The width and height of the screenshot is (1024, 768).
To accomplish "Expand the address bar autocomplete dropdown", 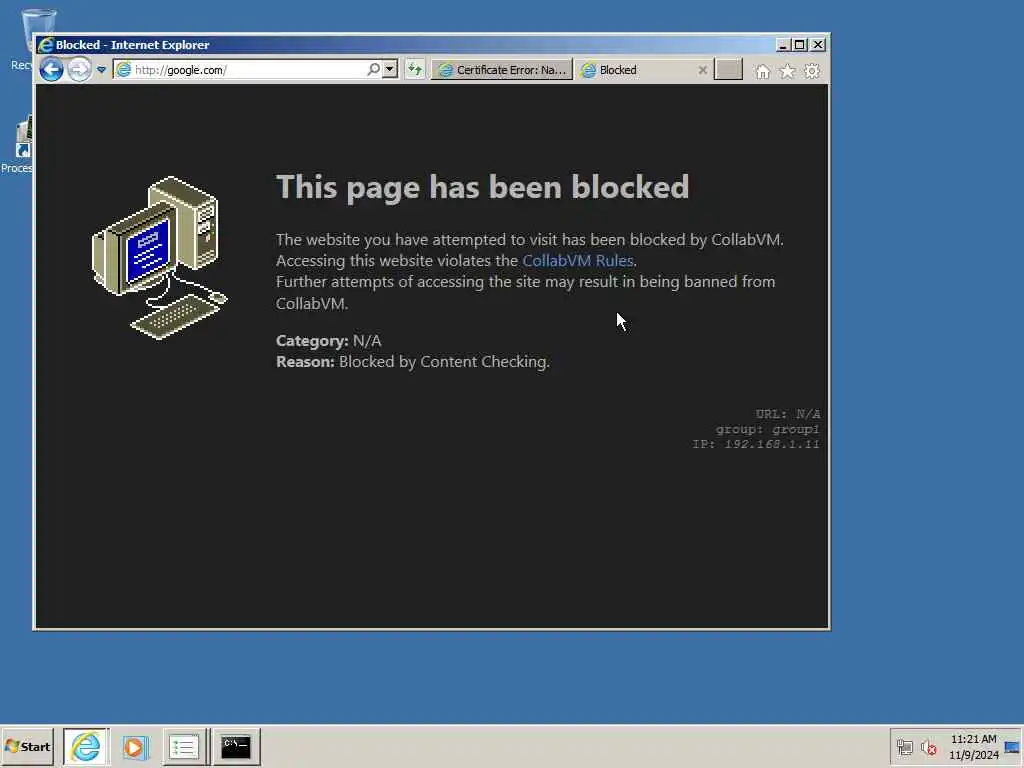I will (390, 69).
